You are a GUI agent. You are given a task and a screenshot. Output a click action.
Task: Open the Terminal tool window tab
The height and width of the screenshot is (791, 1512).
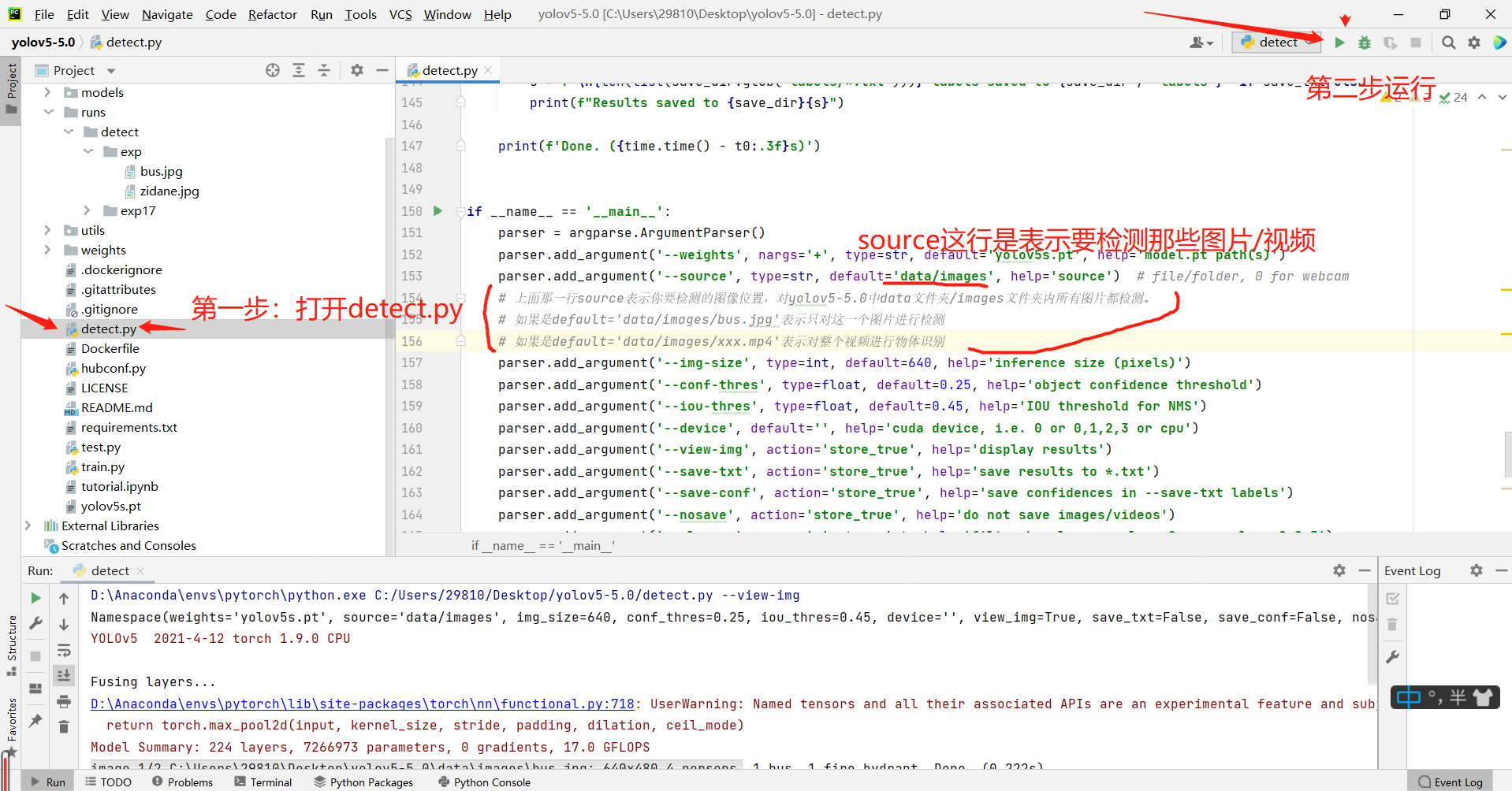coord(263,782)
